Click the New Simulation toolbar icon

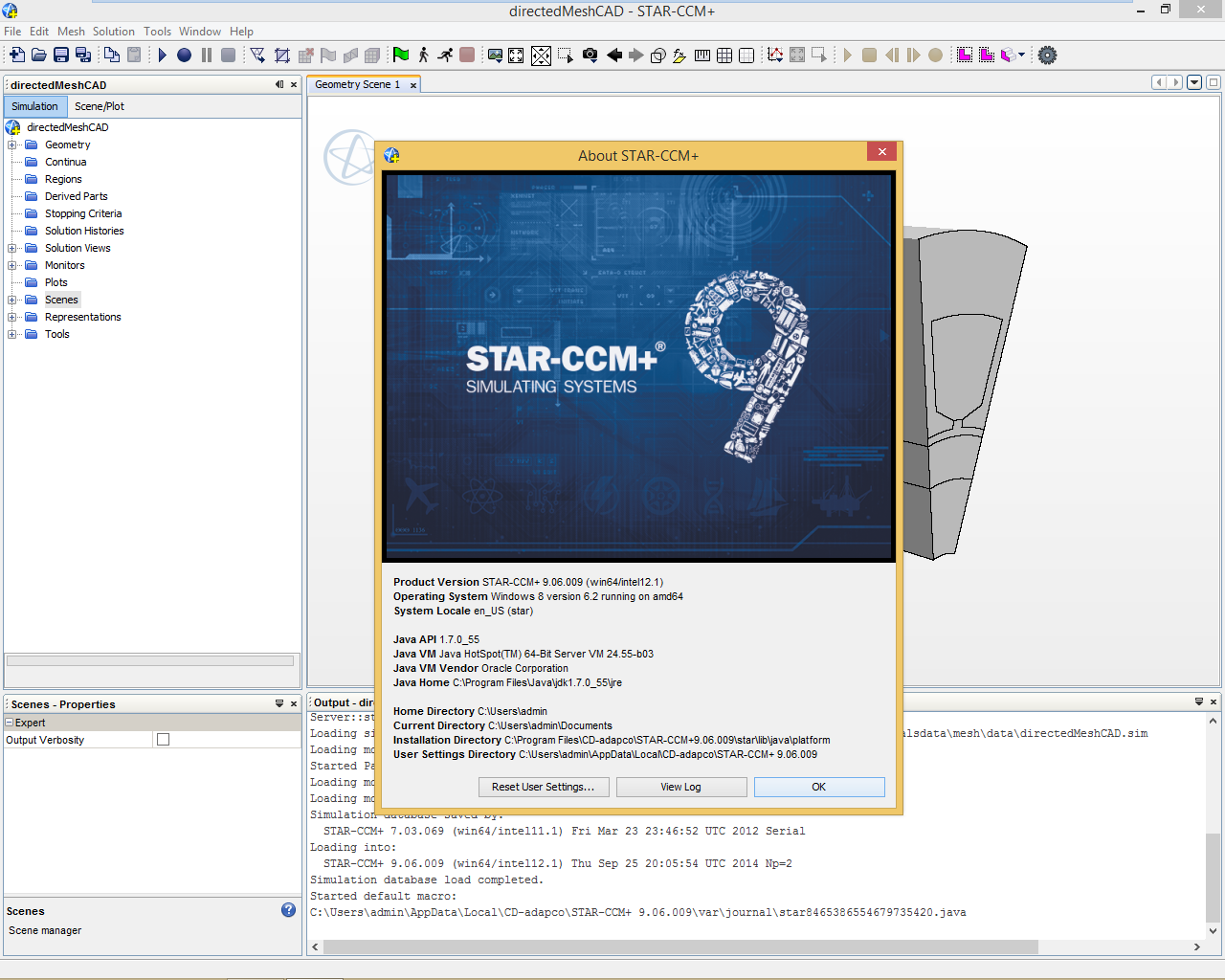[x=17, y=56]
